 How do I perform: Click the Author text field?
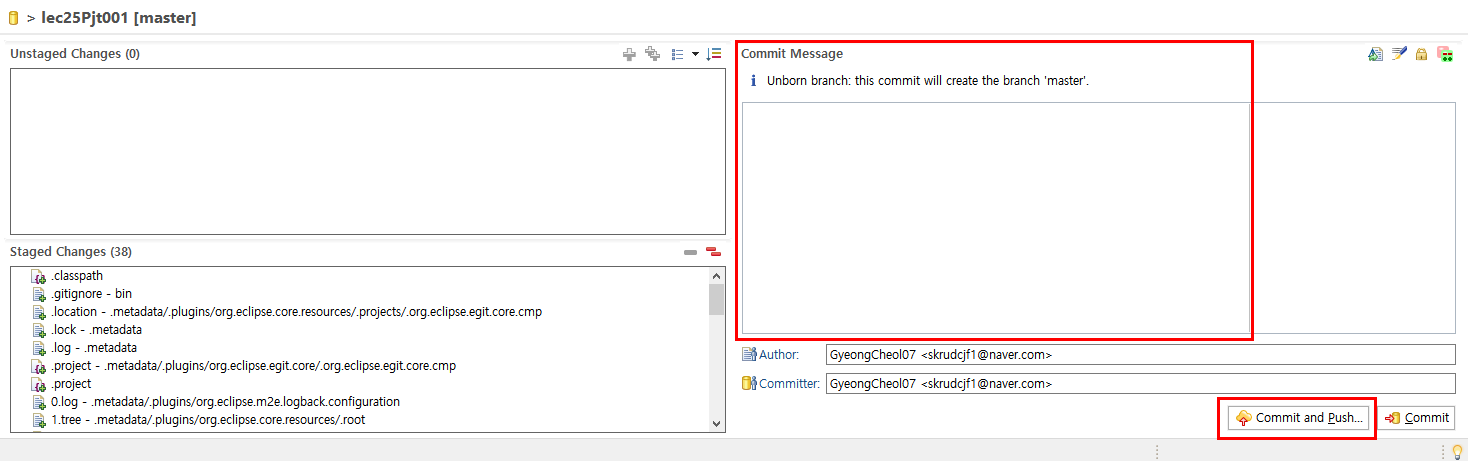tap(1140, 355)
